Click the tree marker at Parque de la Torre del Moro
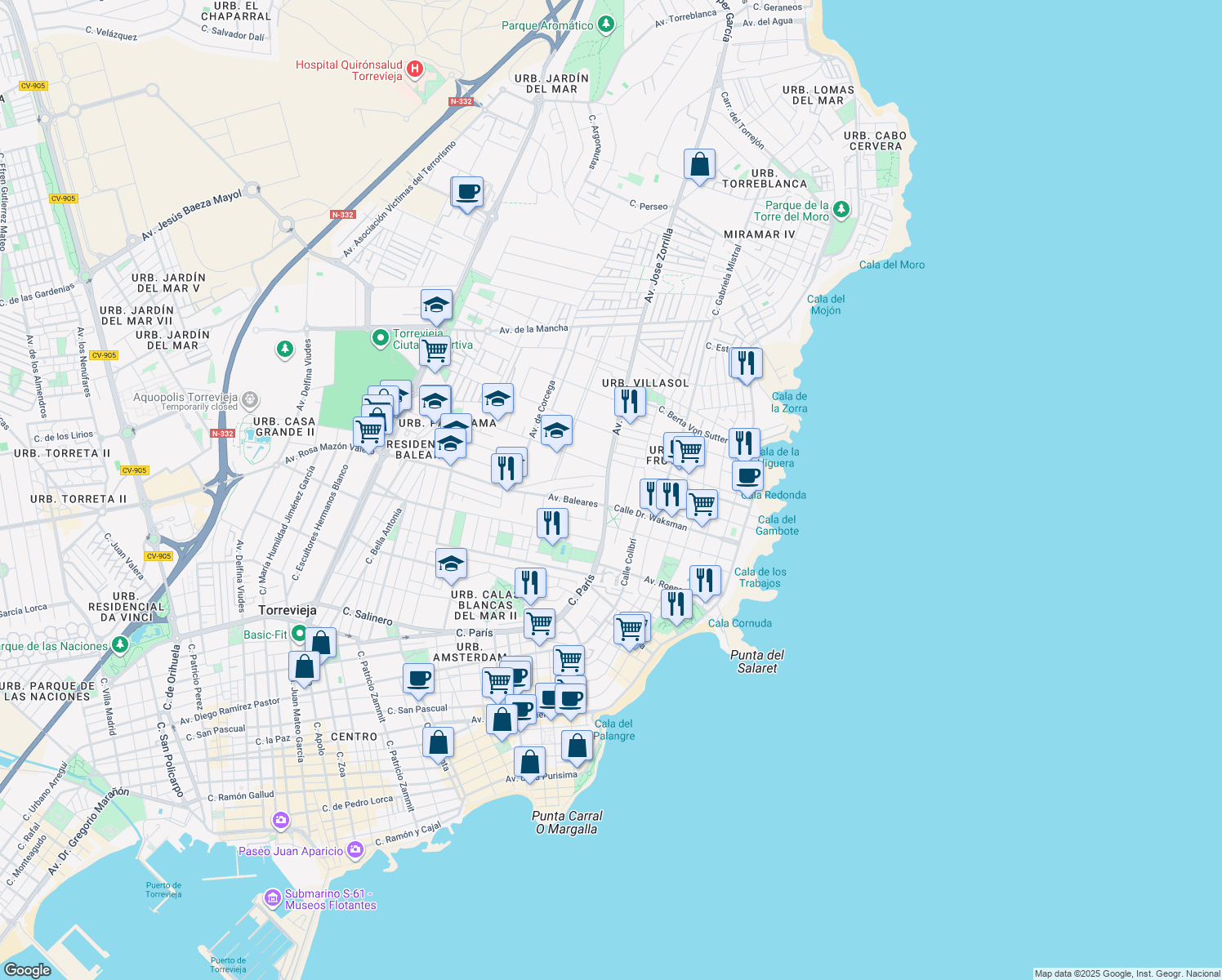1222x980 pixels. pos(841,209)
